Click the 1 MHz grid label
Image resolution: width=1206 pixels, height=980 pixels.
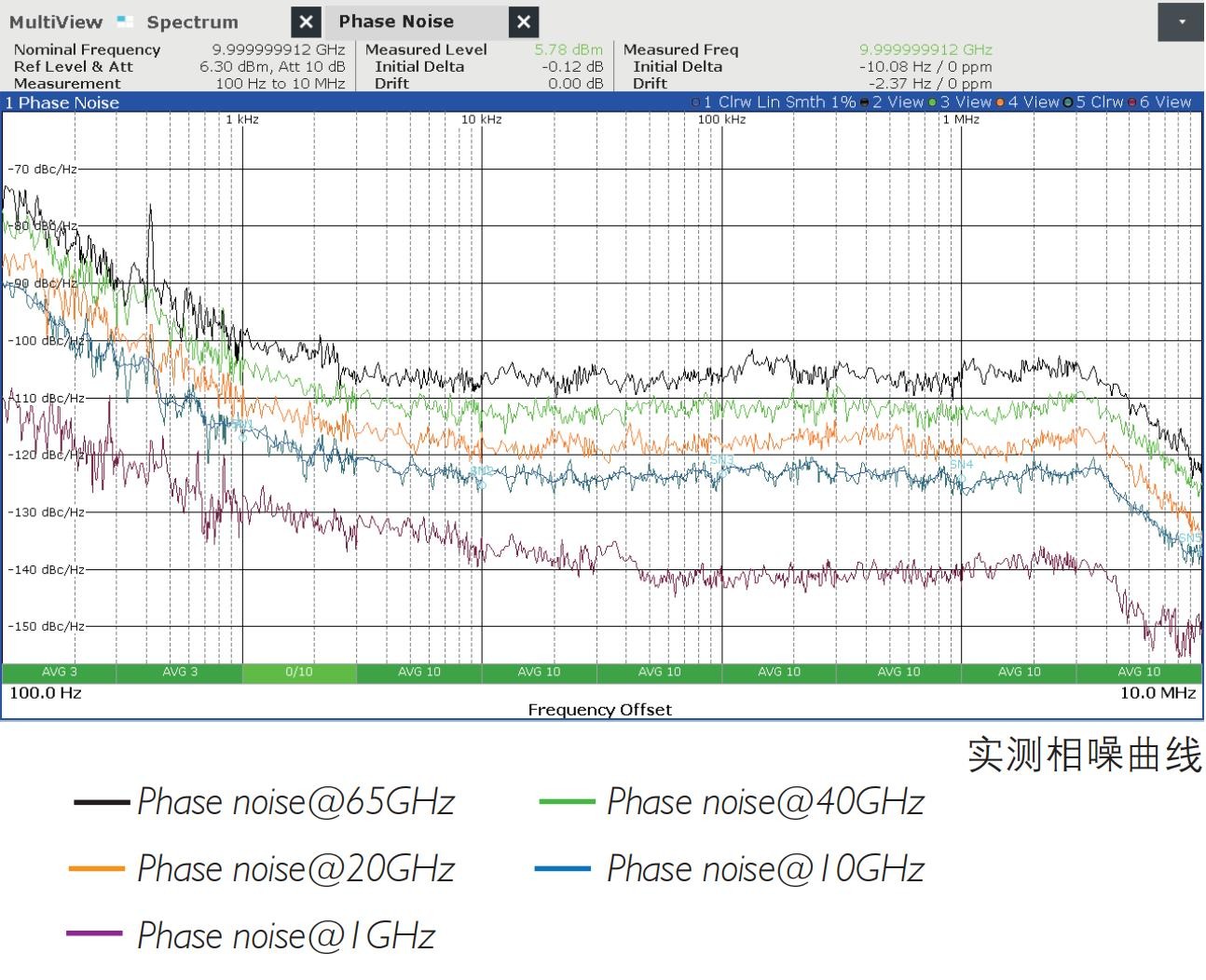[x=961, y=119]
